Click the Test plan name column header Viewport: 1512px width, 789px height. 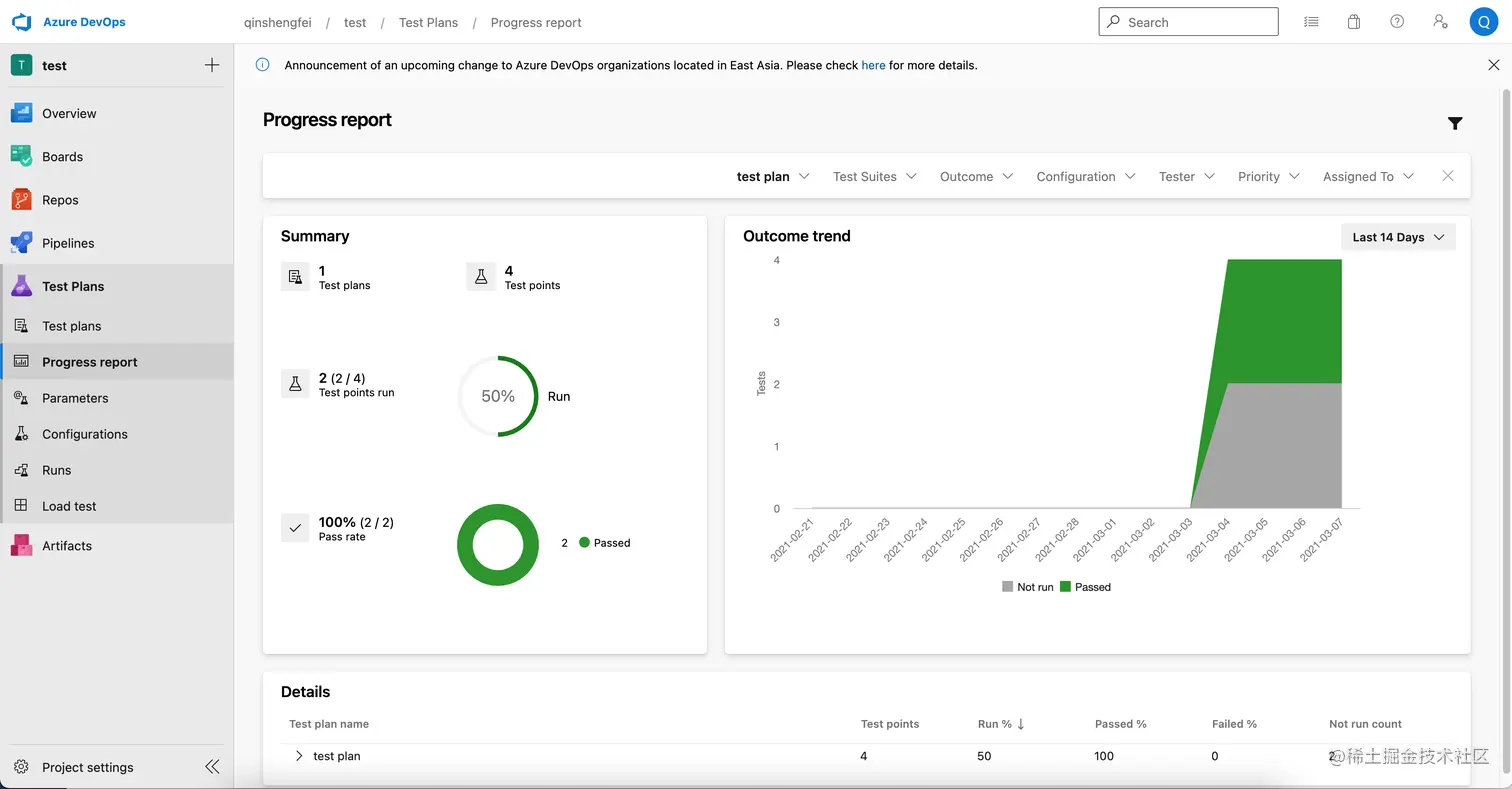pos(329,724)
